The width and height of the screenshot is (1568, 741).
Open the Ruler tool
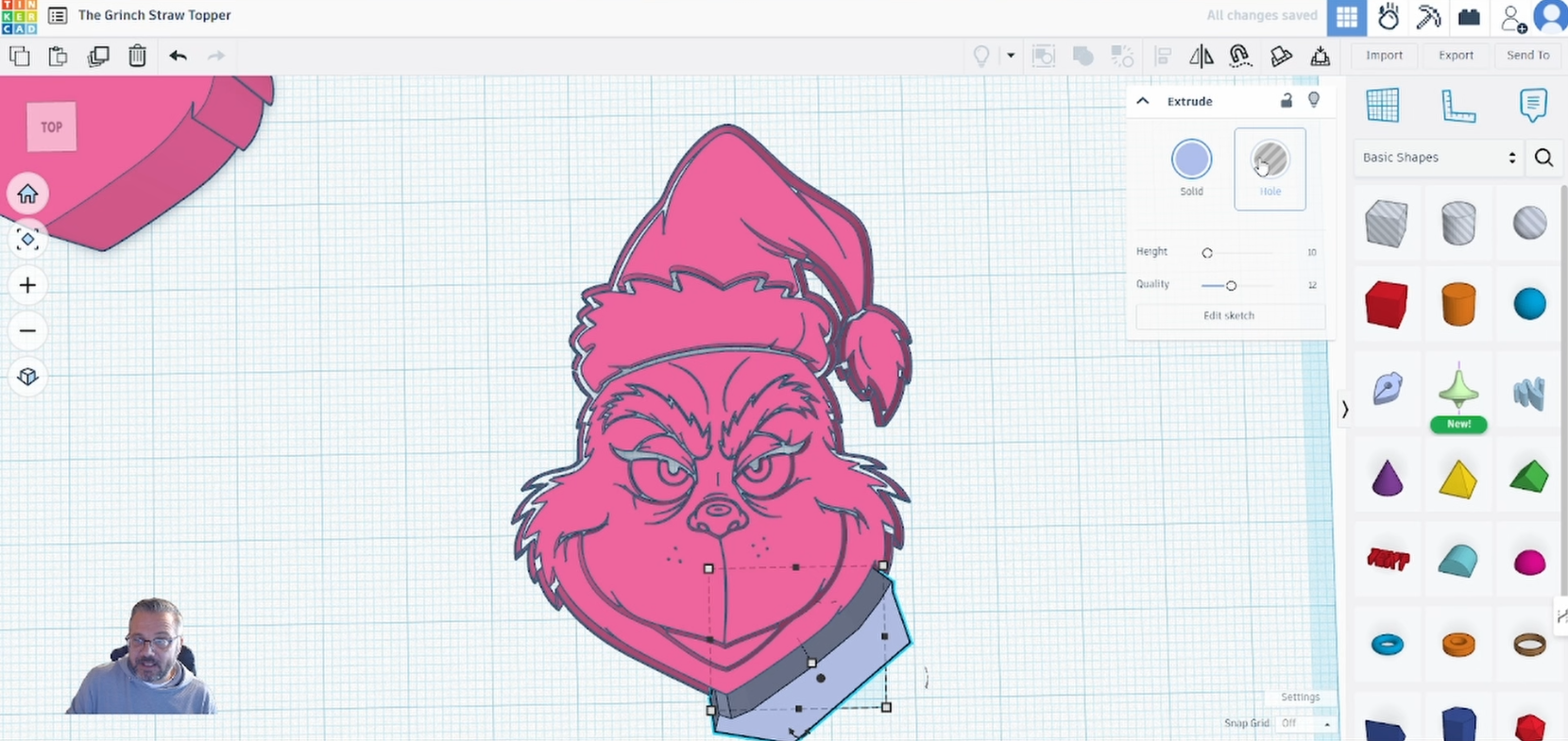click(1457, 106)
